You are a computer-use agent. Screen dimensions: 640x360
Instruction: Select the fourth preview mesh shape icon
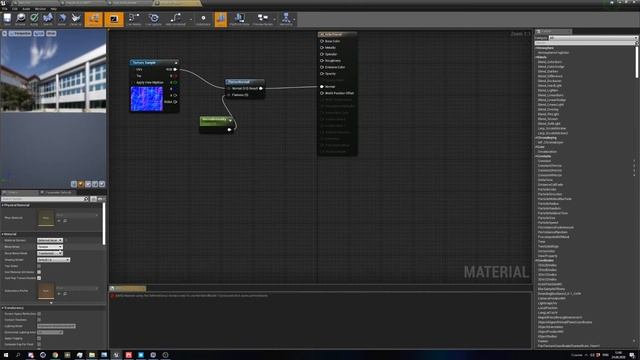[95, 184]
